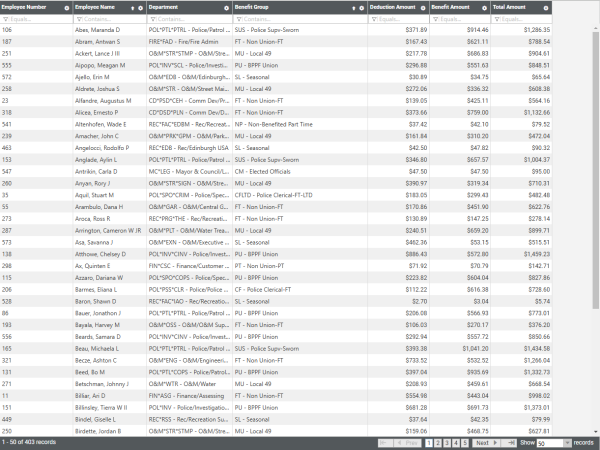Select deduction amount $886.43
600x450 pixels.
click(x=416, y=254)
